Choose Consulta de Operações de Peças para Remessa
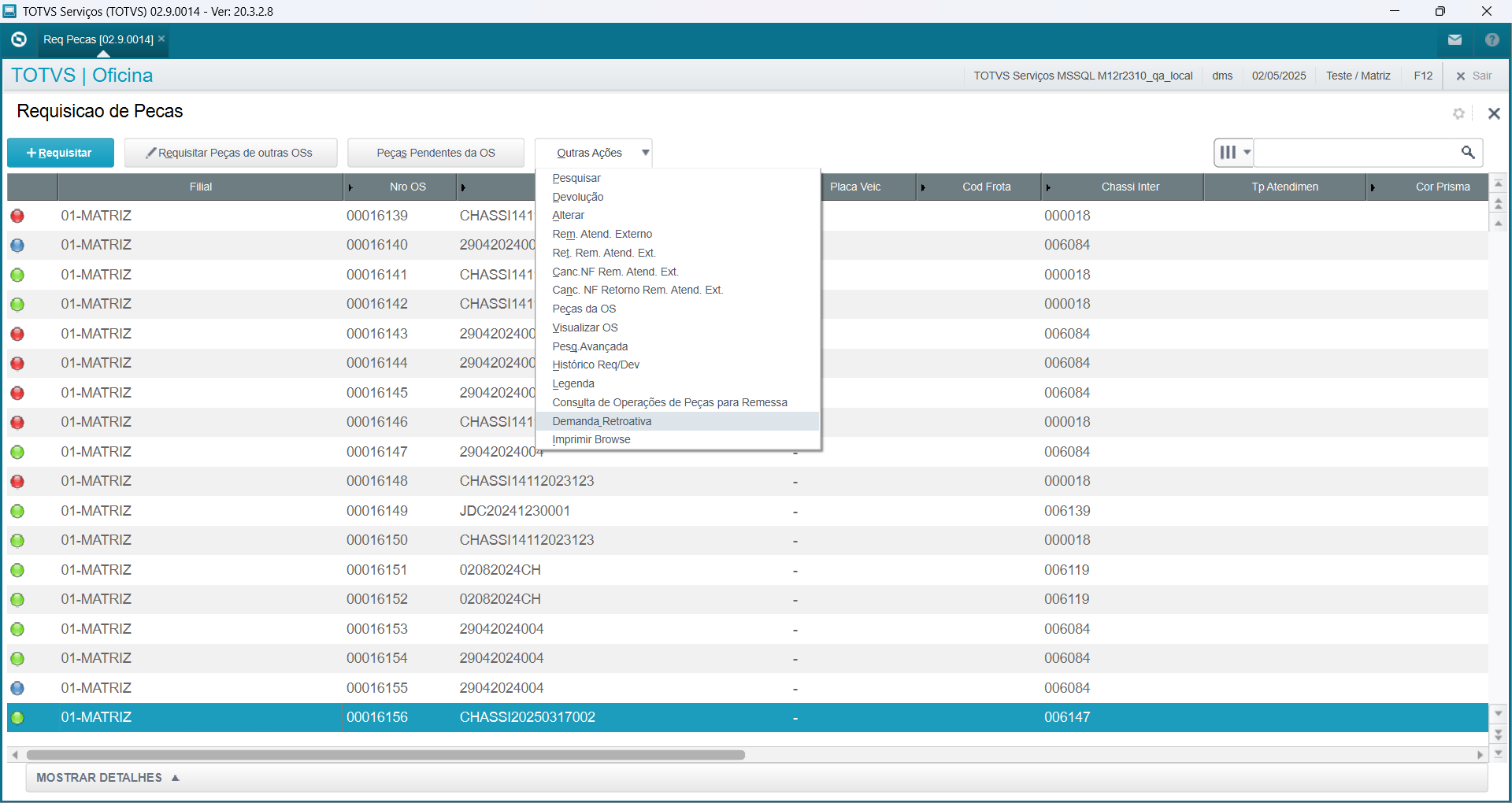1512x803 pixels. [677, 402]
